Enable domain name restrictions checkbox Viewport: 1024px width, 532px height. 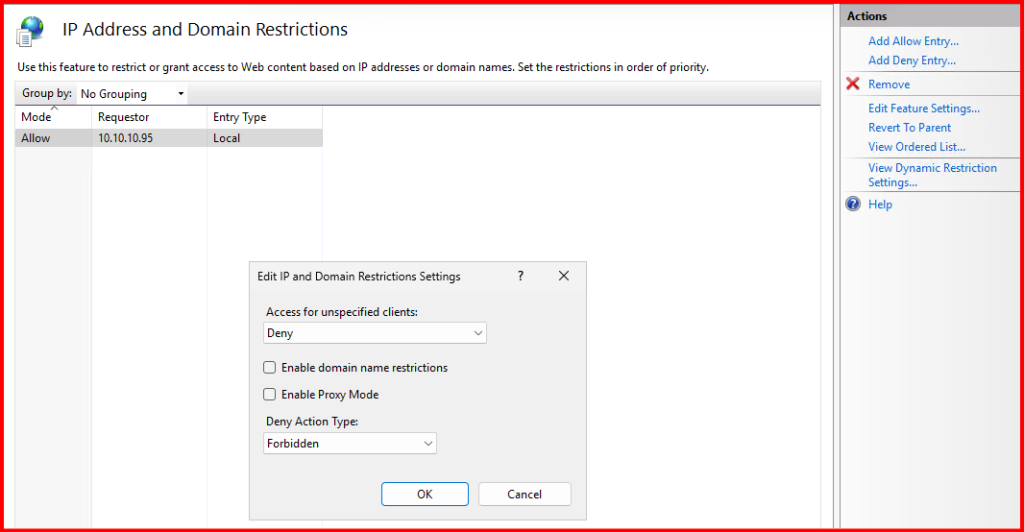(270, 368)
